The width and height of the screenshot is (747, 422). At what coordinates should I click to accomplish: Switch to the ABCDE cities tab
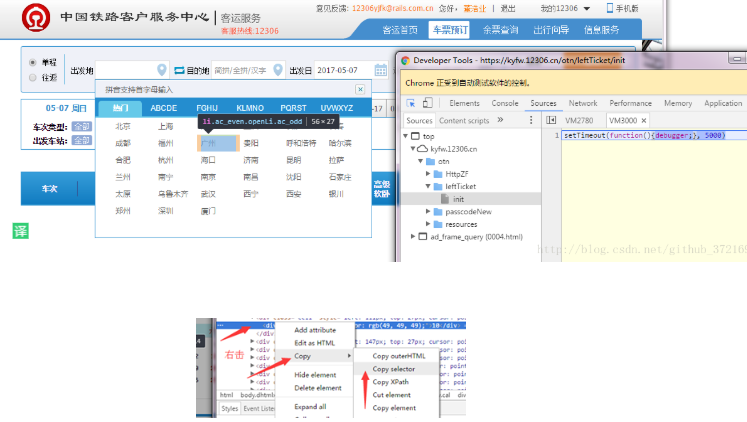(163, 108)
